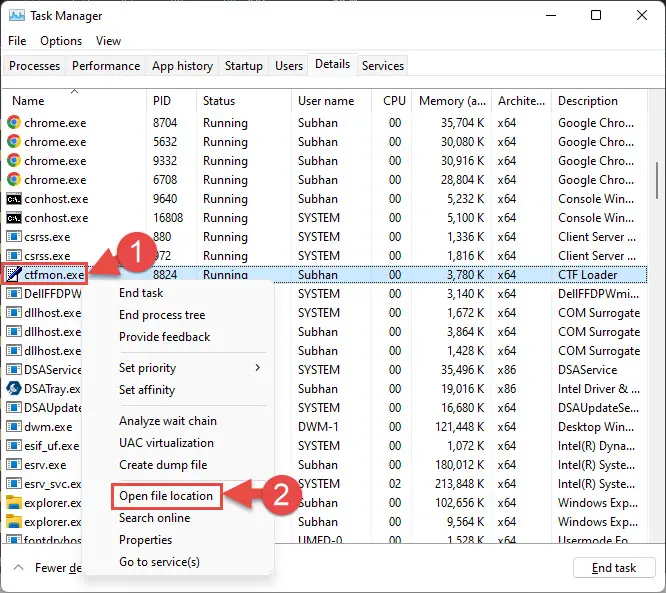Sort by the Architecture column header

tap(522, 101)
